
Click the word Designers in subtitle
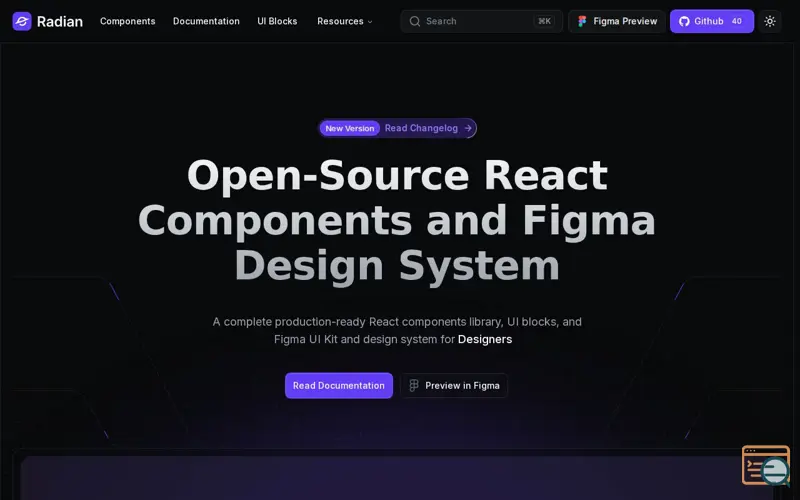pos(485,339)
